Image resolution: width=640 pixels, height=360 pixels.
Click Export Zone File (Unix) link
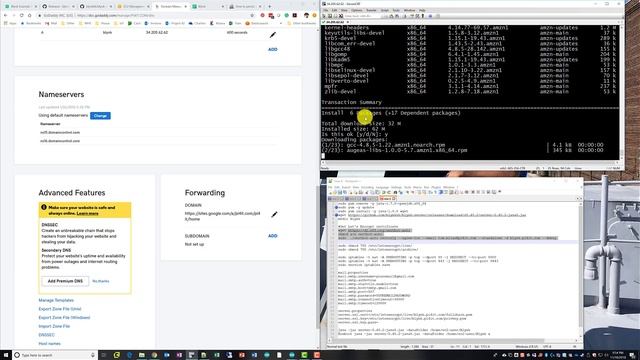tap(60, 309)
